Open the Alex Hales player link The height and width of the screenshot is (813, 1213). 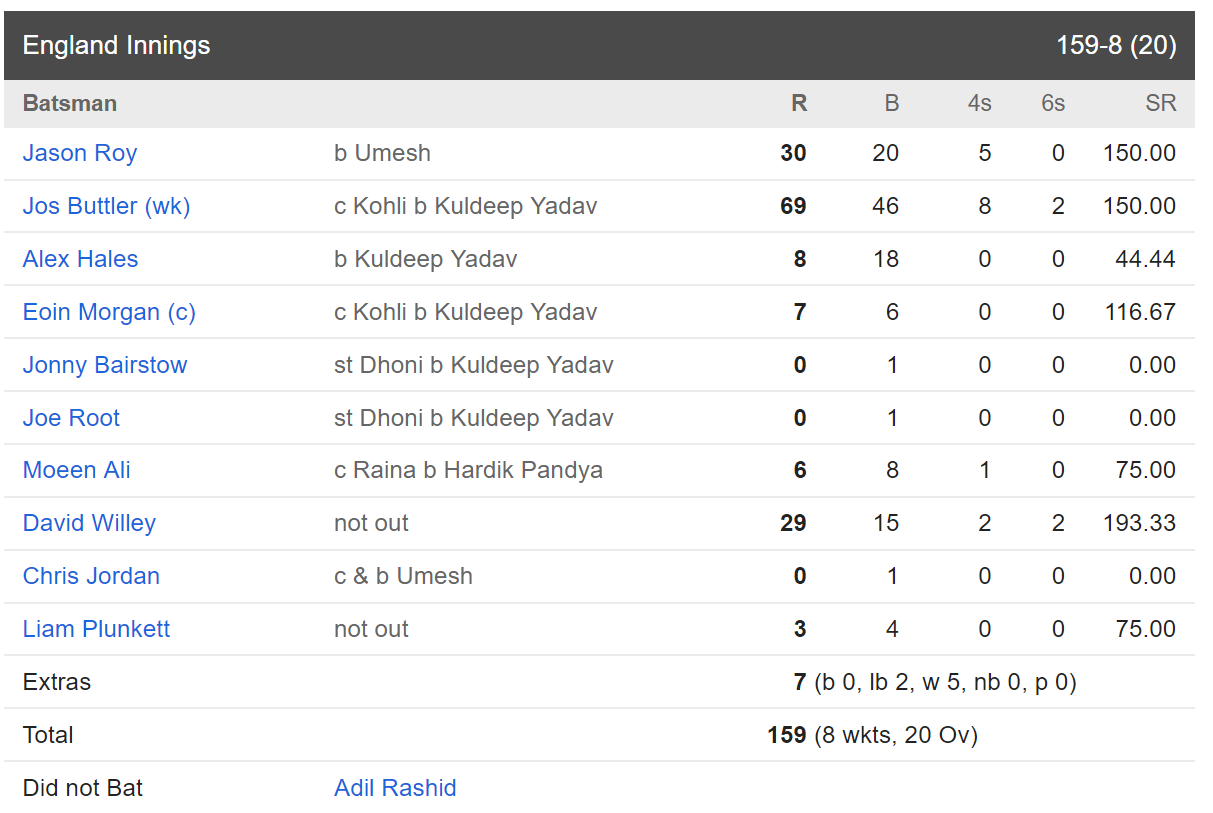tap(80, 259)
